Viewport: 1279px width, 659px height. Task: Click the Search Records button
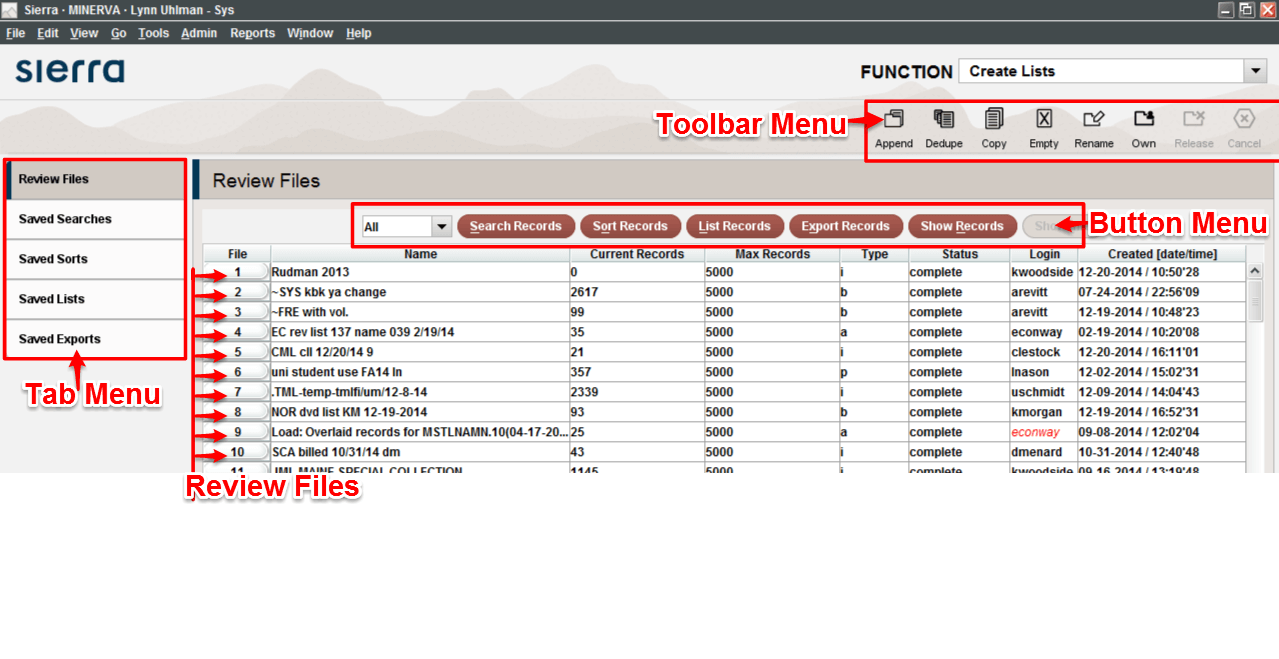pyautogui.click(x=516, y=226)
